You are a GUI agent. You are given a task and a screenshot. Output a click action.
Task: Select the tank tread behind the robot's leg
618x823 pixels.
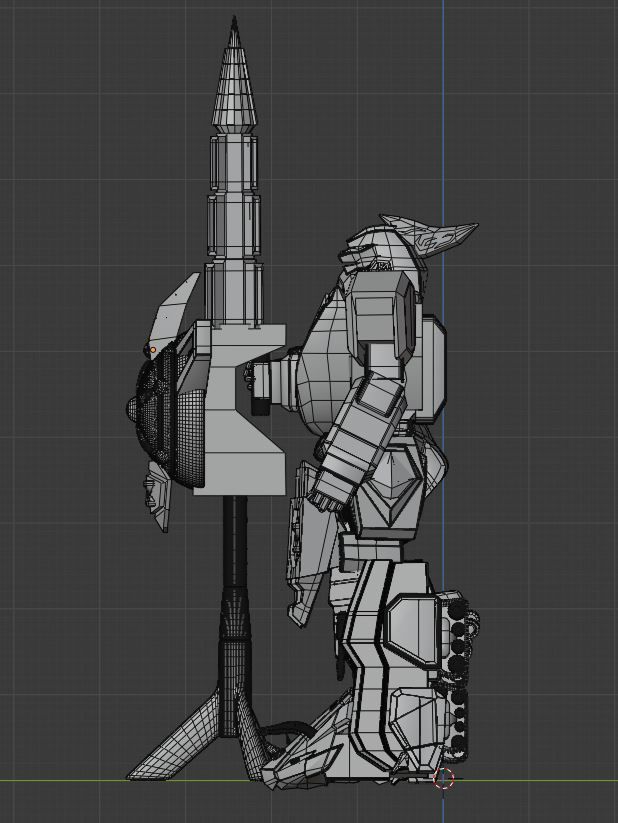pos(459,677)
